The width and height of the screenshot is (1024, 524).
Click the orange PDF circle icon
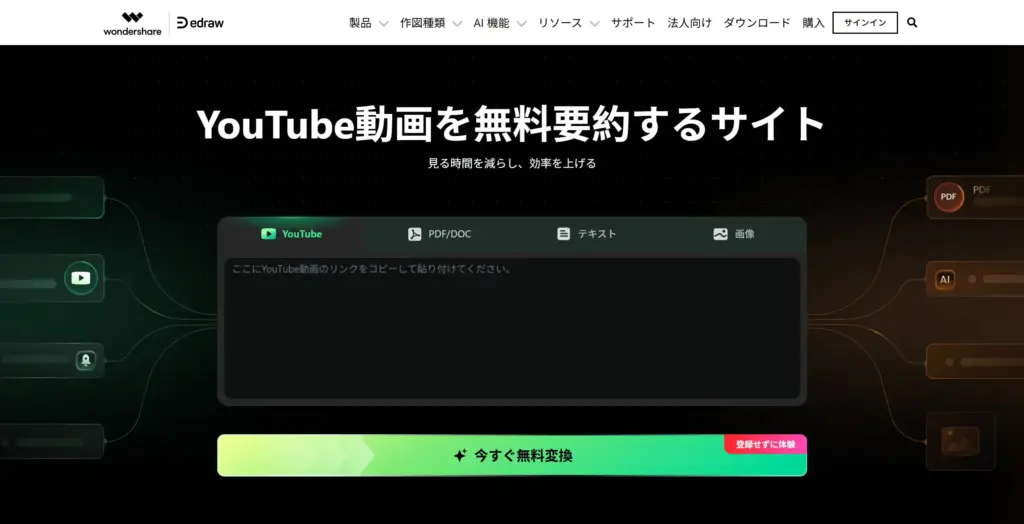(949, 197)
